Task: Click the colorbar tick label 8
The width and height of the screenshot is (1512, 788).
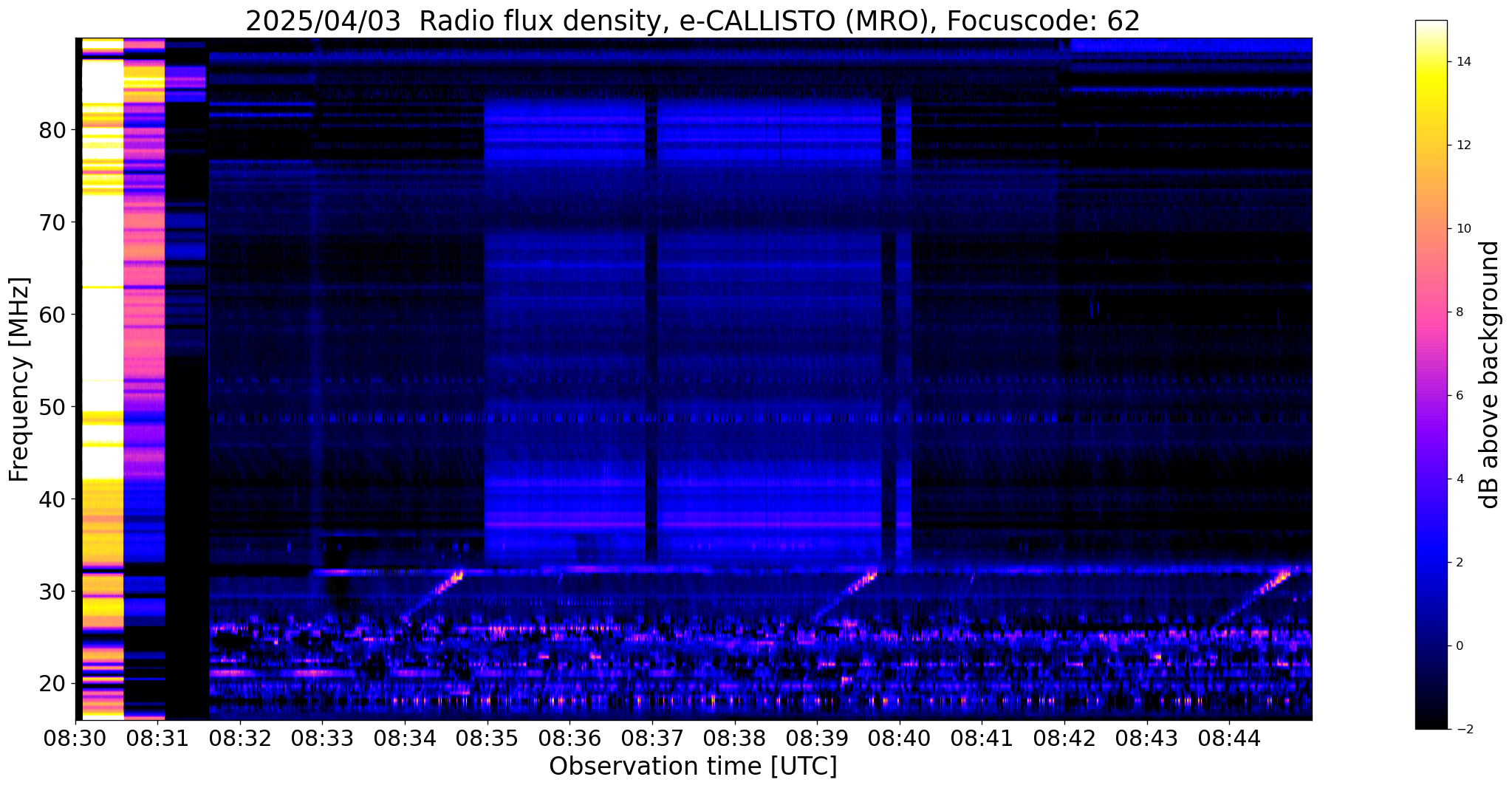Action: (1459, 312)
